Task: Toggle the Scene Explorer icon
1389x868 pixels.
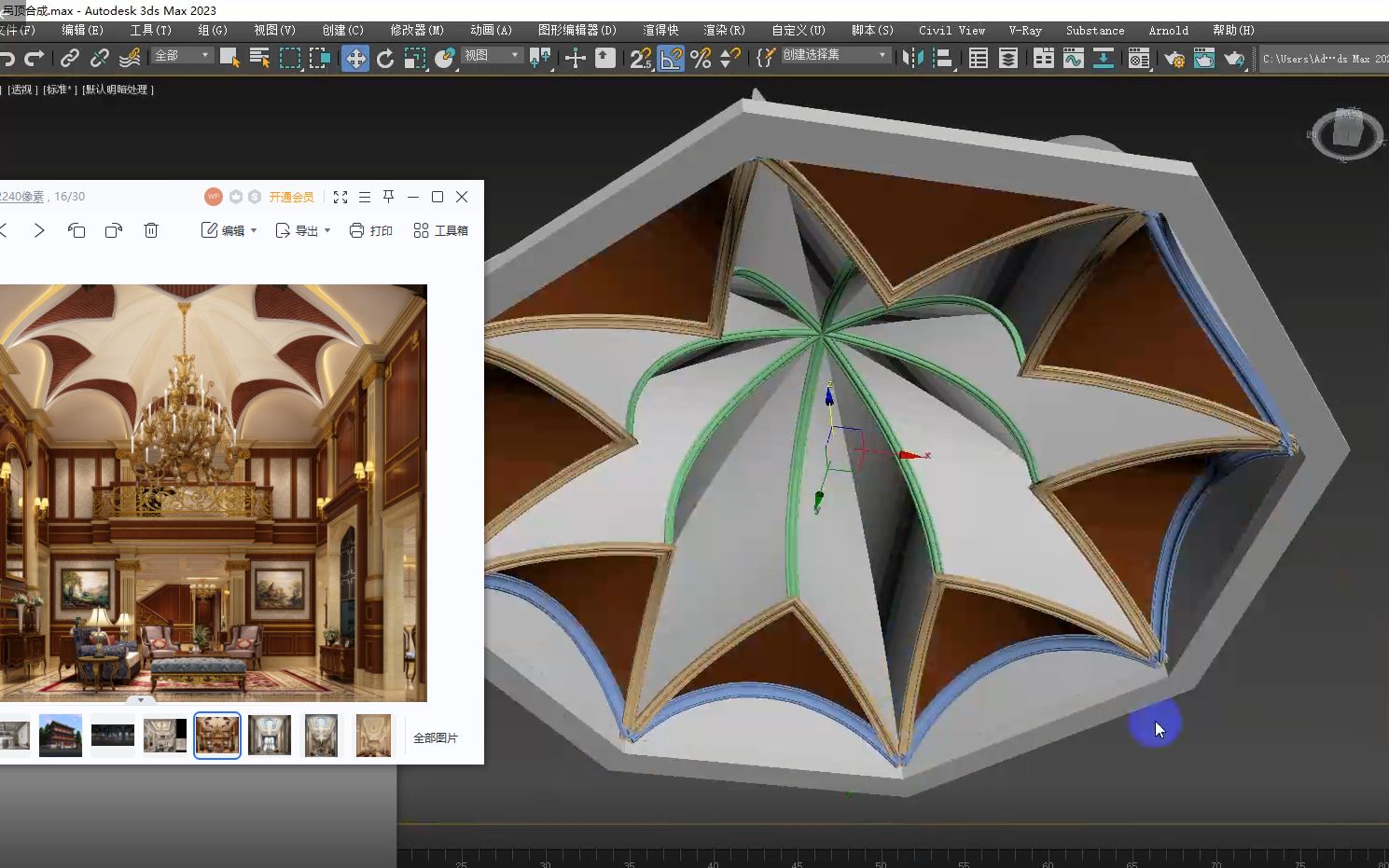Action: [979, 58]
